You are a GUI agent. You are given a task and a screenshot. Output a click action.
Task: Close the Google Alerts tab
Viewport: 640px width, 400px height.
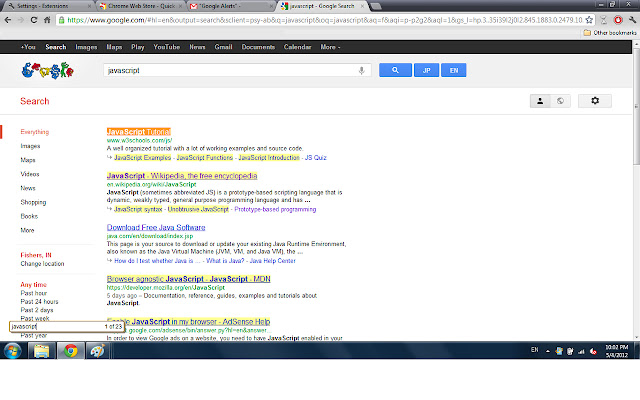tap(271, 6)
